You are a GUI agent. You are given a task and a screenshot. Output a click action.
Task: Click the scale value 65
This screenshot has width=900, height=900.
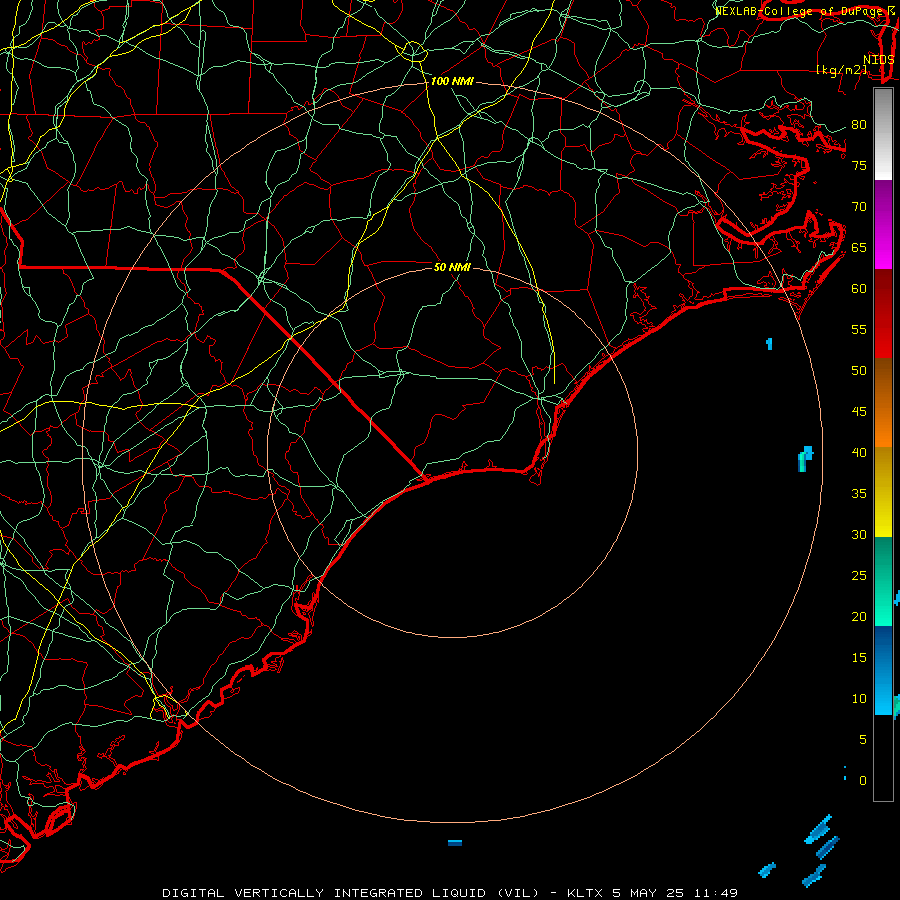[x=859, y=248]
